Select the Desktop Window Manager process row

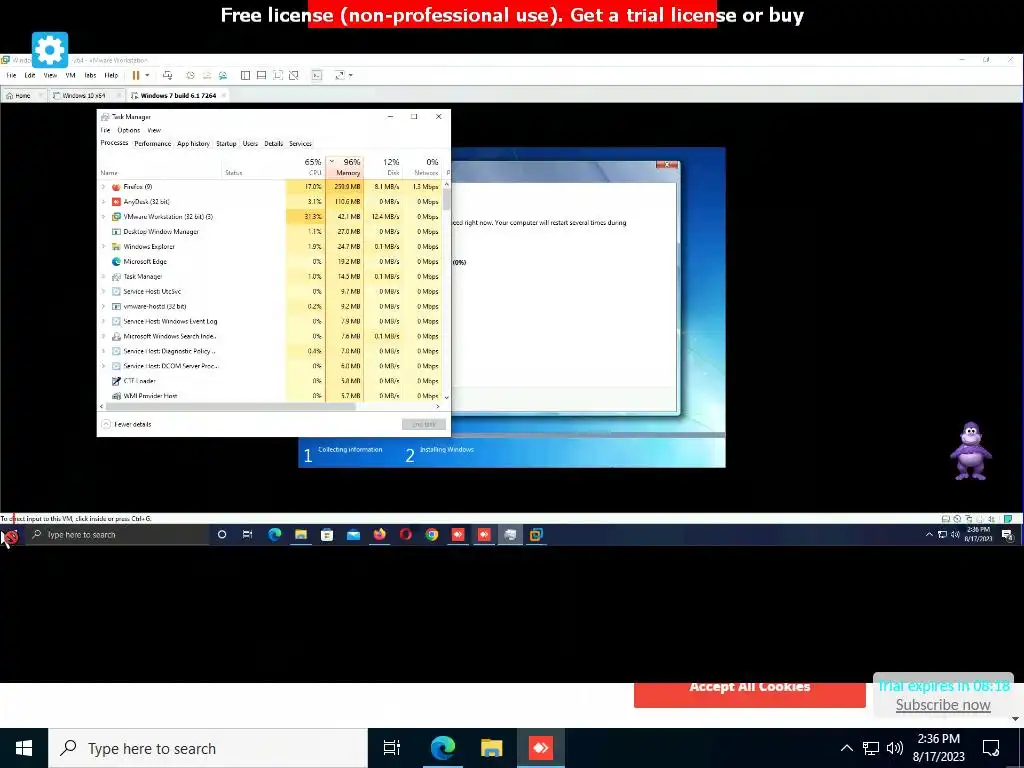270,232
